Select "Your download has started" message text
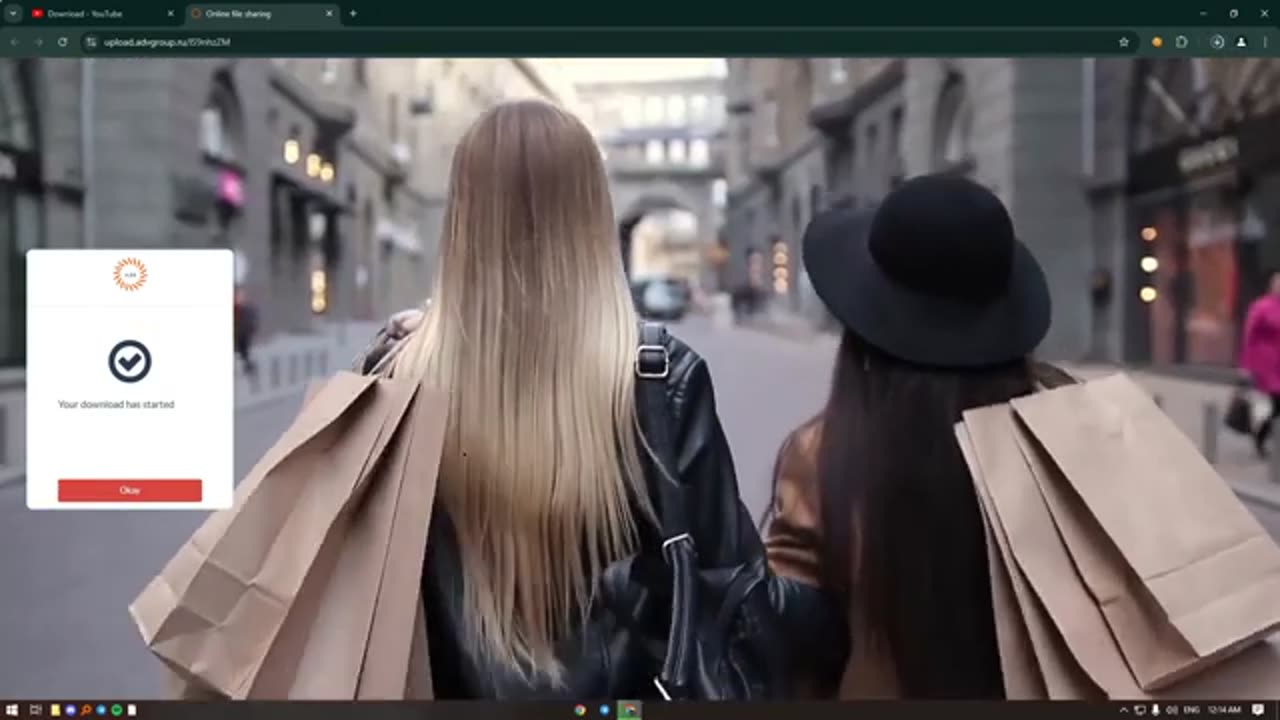Screen dimensions: 1280x720 click(x=116, y=404)
